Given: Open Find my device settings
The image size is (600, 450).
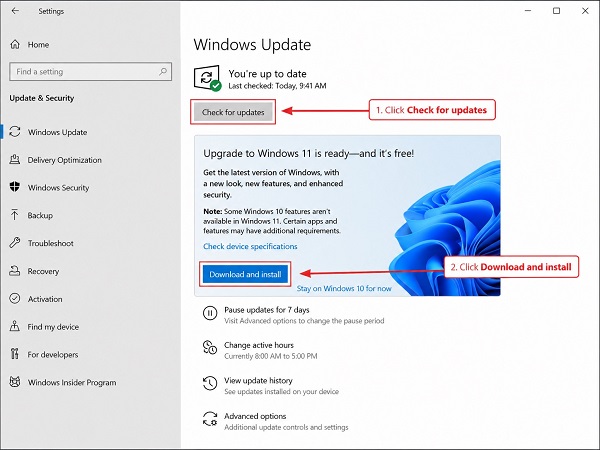Looking at the screenshot, I should [x=53, y=326].
